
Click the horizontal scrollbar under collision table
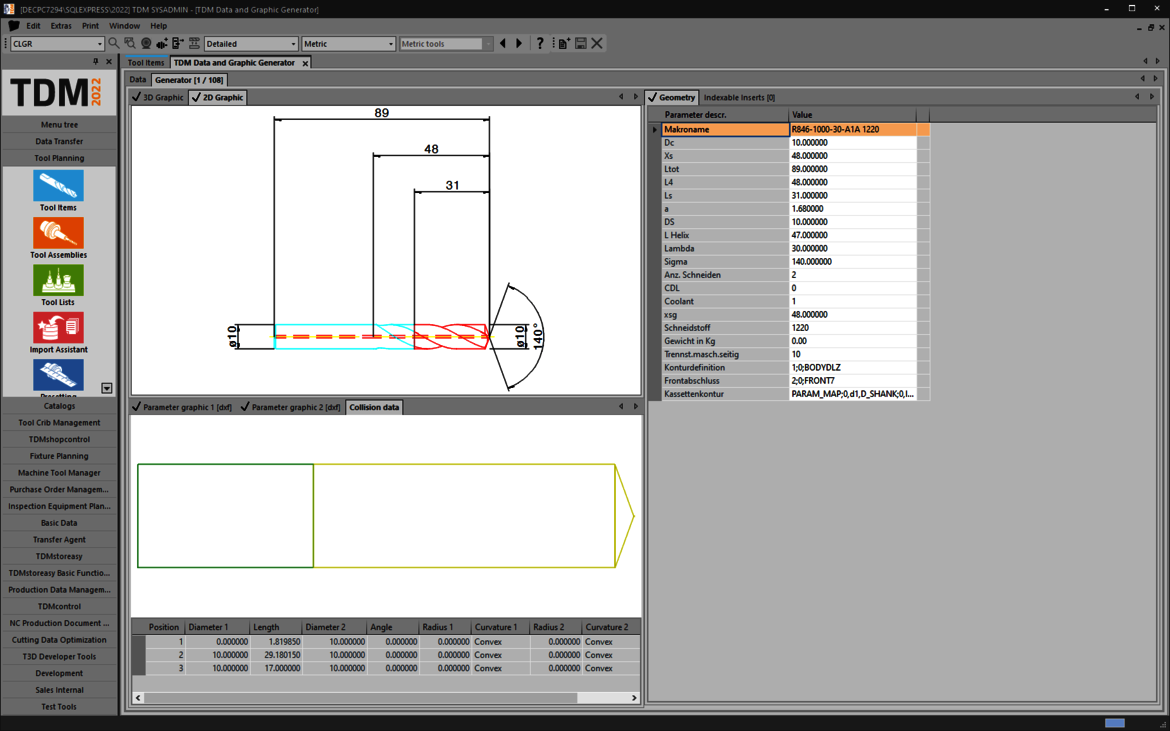(x=360, y=698)
